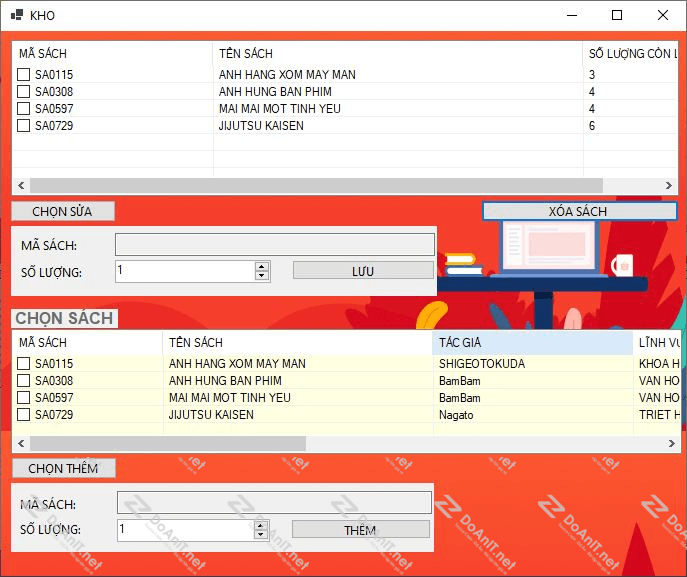Select ANH HUNG BAN PHIM in top list
This screenshot has width=687, height=577.
275,92
